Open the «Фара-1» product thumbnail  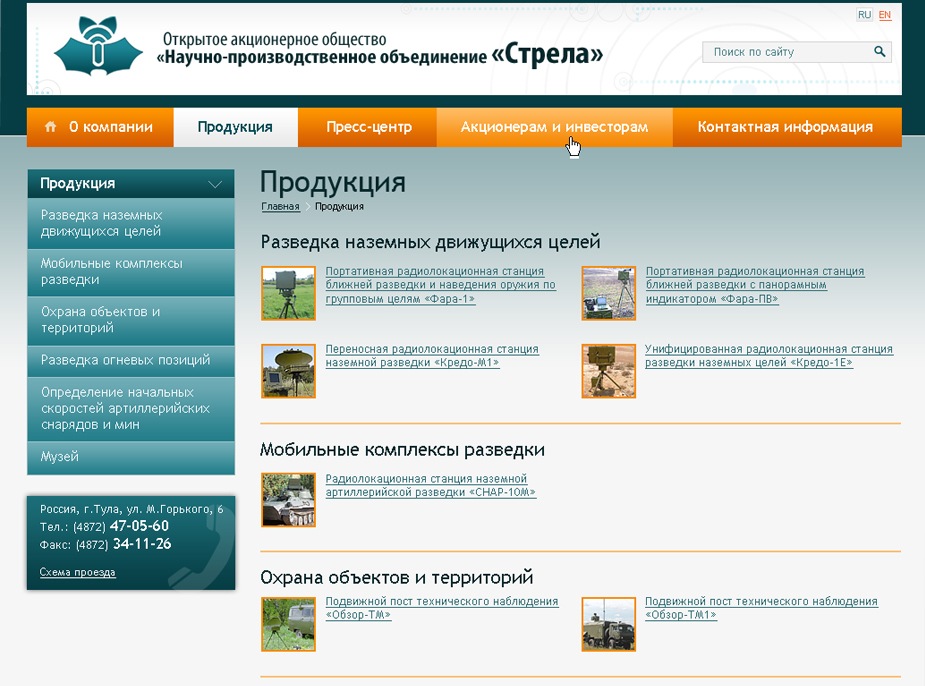288,293
